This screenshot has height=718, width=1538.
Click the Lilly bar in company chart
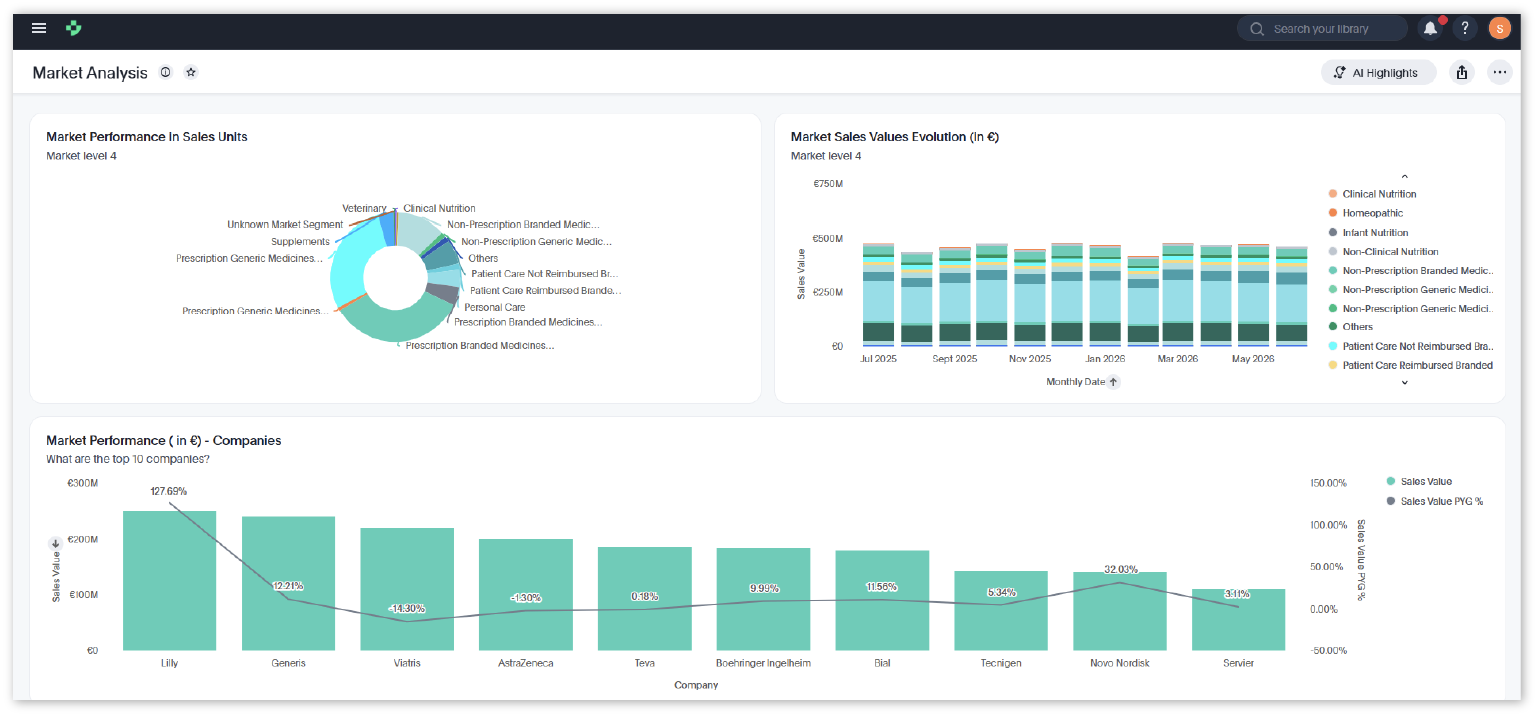tap(169, 581)
